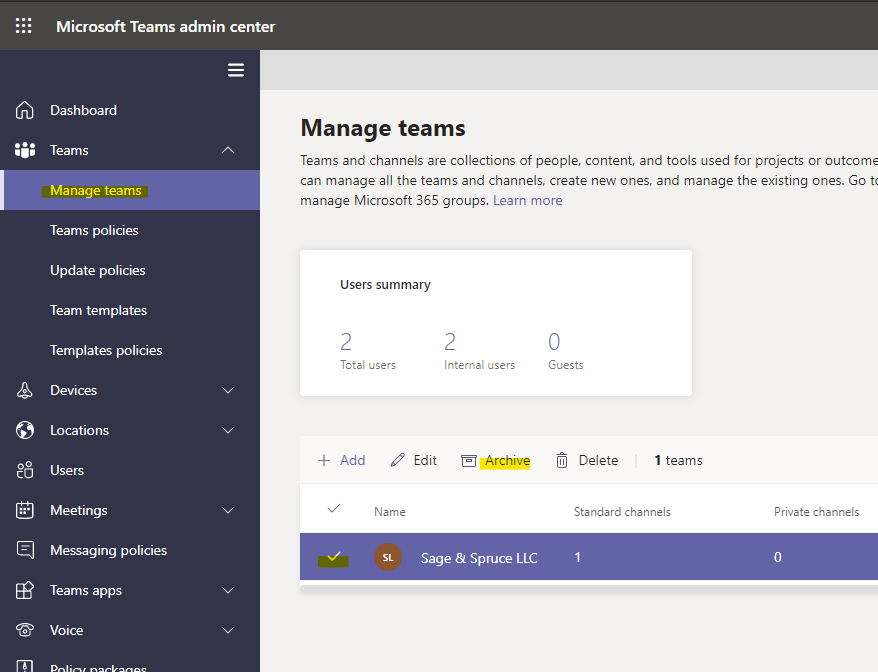
Task: Expand the Locations section chevron
Action: click(x=228, y=430)
